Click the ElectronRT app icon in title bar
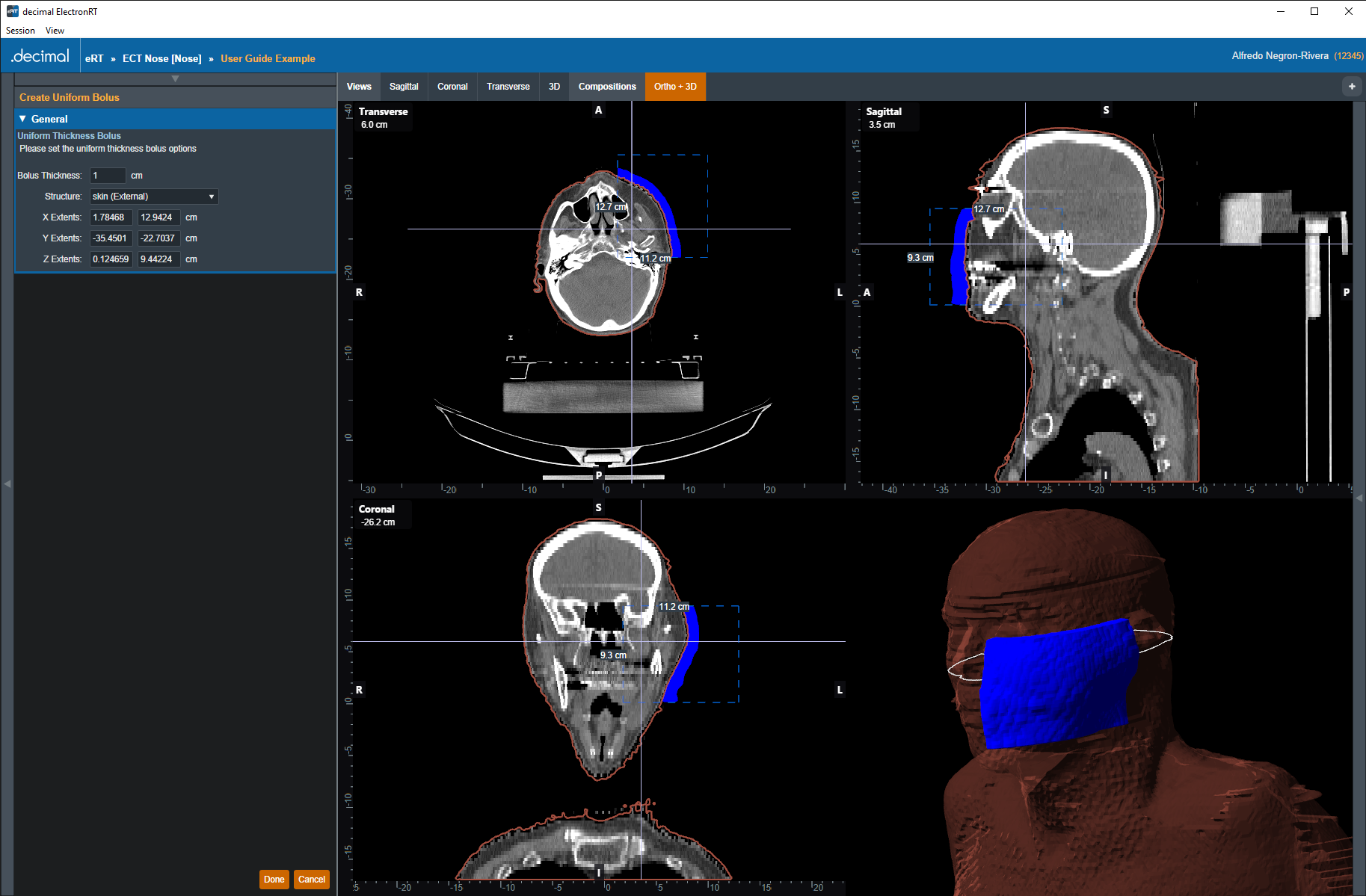This screenshot has width=1366, height=896. point(12,11)
